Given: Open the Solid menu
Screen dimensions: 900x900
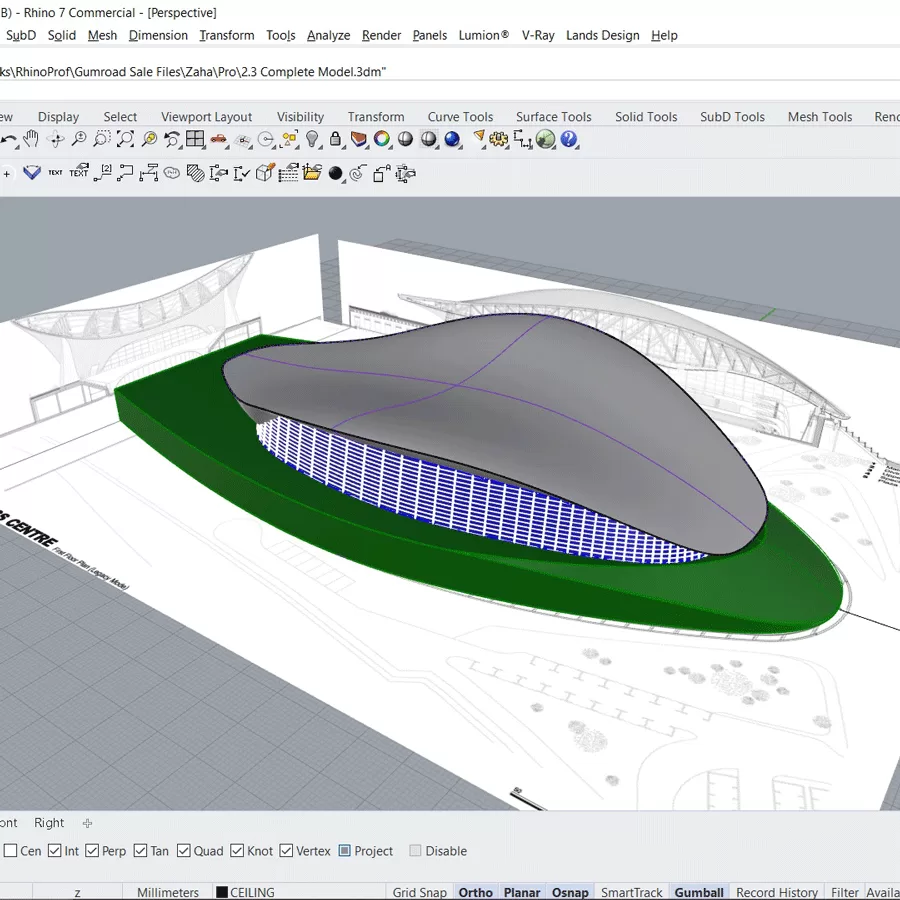Looking at the screenshot, I should click(61, 35).
